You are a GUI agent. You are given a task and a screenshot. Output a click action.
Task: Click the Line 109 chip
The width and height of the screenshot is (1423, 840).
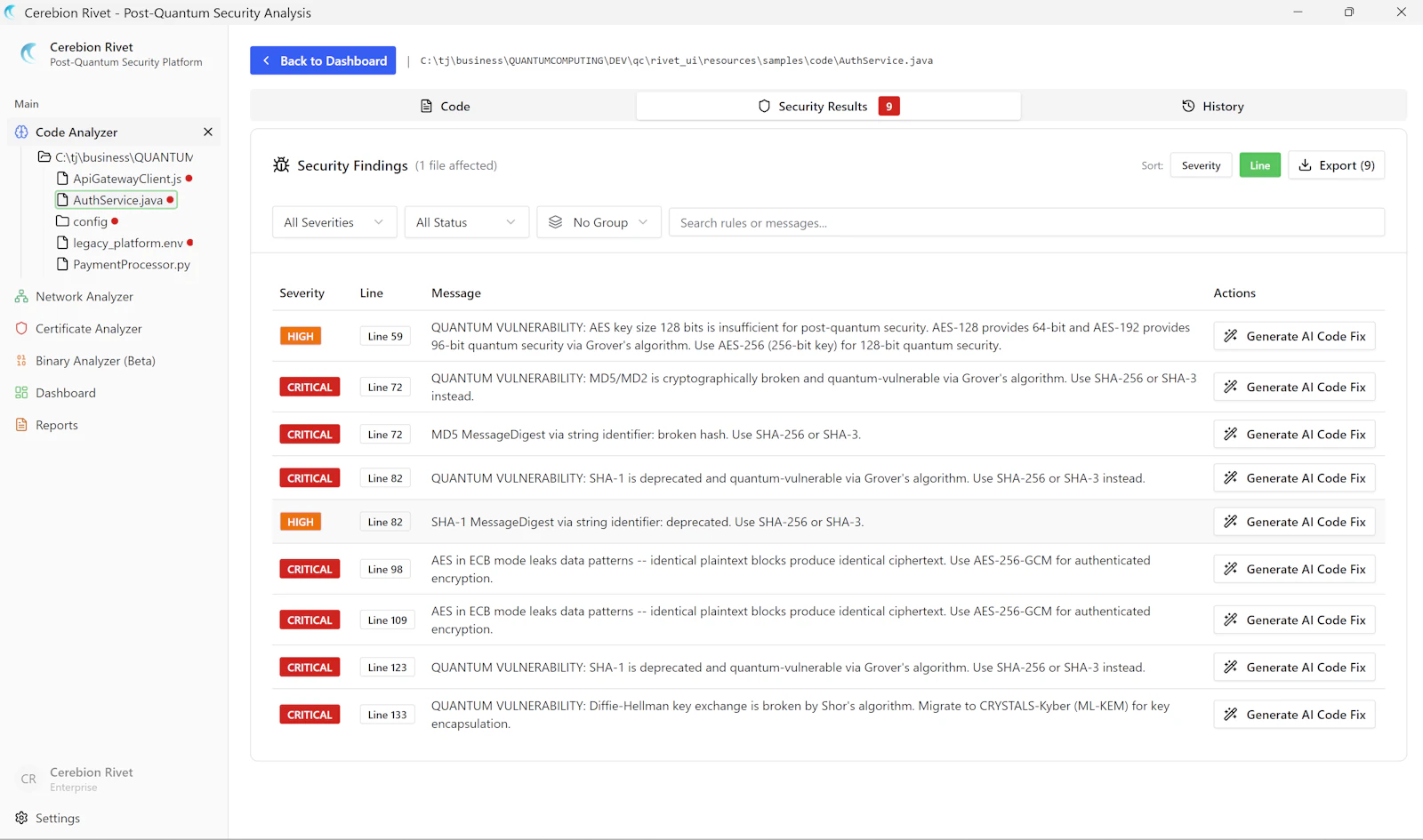[387, 620]
